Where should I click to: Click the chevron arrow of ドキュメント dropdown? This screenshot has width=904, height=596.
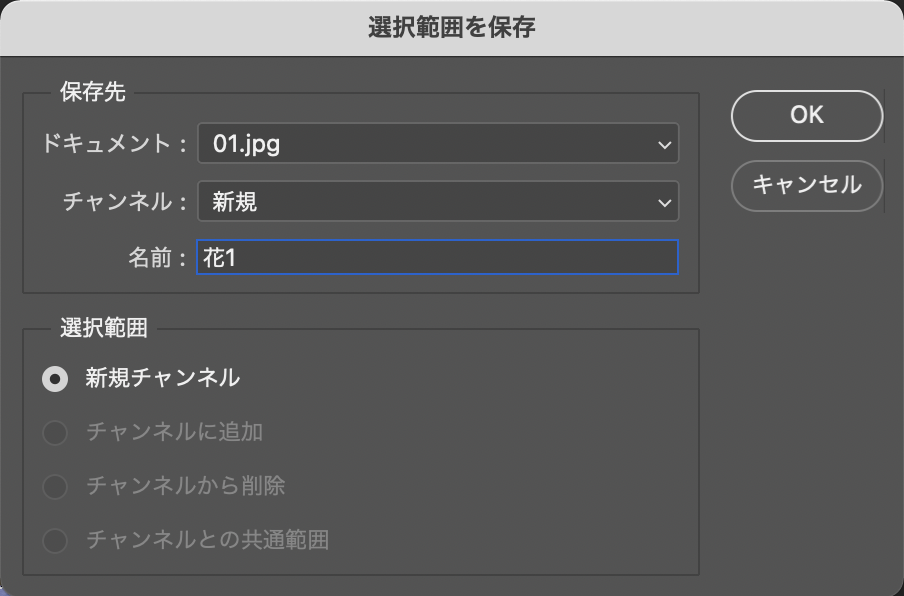tap(664, 145)
